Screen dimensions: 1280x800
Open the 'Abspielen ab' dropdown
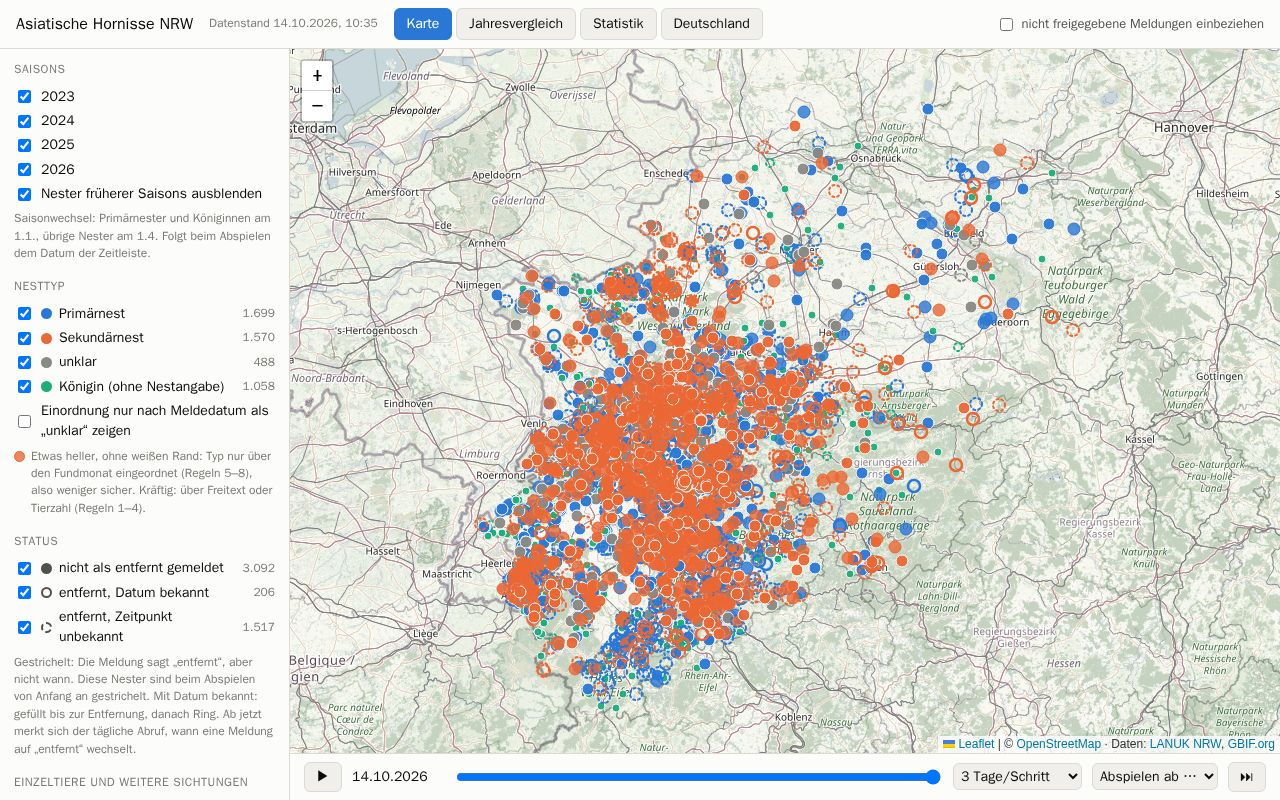tap(1155, 777)
